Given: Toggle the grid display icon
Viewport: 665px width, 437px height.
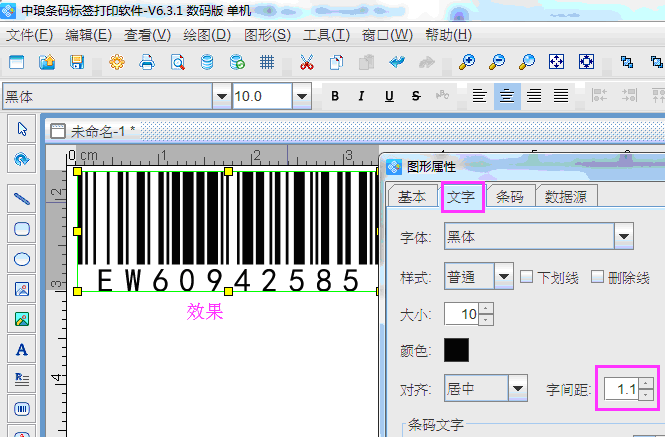Looking at the screenshot, I should click(x=267, y=62).
